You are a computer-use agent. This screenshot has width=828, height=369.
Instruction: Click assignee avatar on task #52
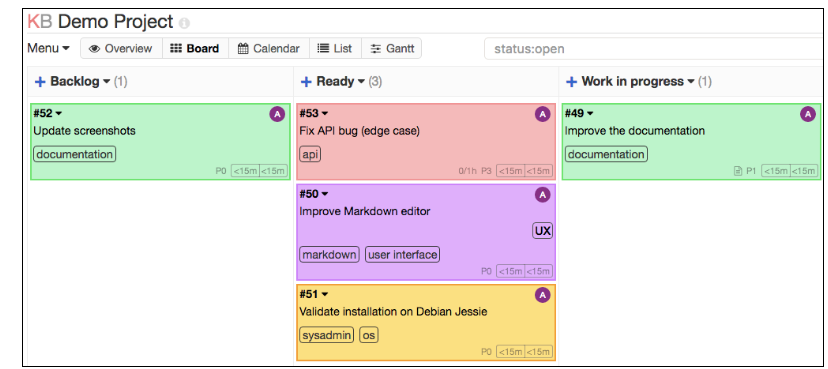pos(277,114)
